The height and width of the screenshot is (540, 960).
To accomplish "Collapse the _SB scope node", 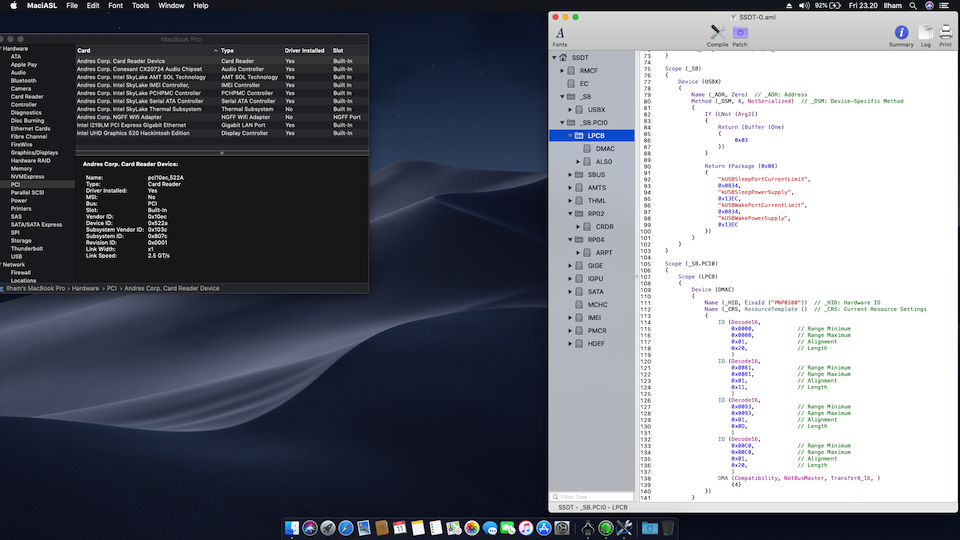I will (562, 97).
